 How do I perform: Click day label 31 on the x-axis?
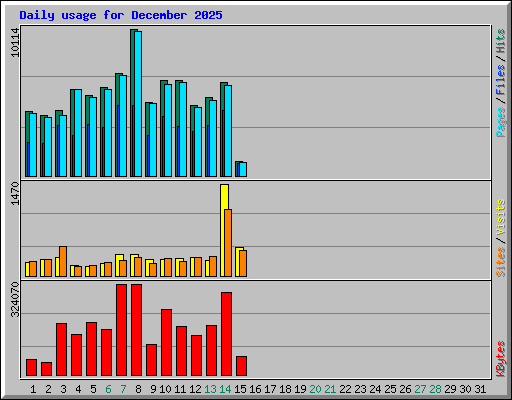point(480,389)
